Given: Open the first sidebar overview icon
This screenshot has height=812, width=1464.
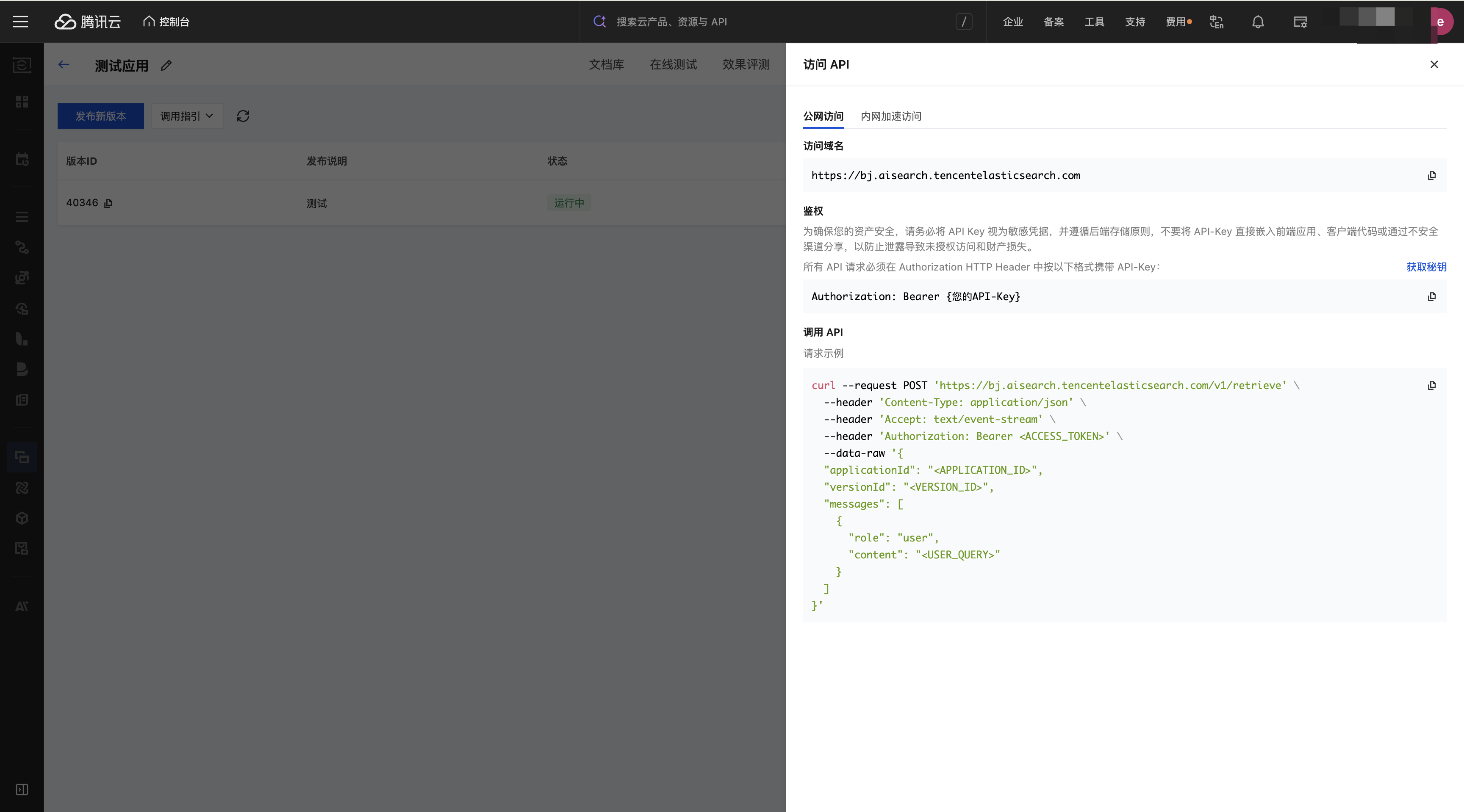Looking at the screenshot, I should tap(22, 65).
